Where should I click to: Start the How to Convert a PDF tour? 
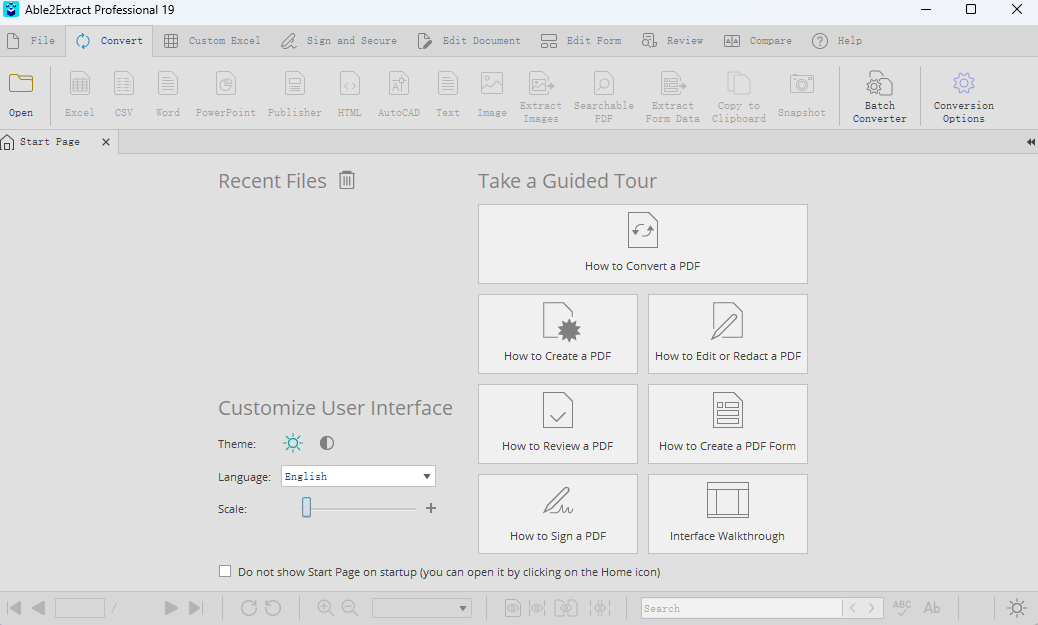(642, 243)
